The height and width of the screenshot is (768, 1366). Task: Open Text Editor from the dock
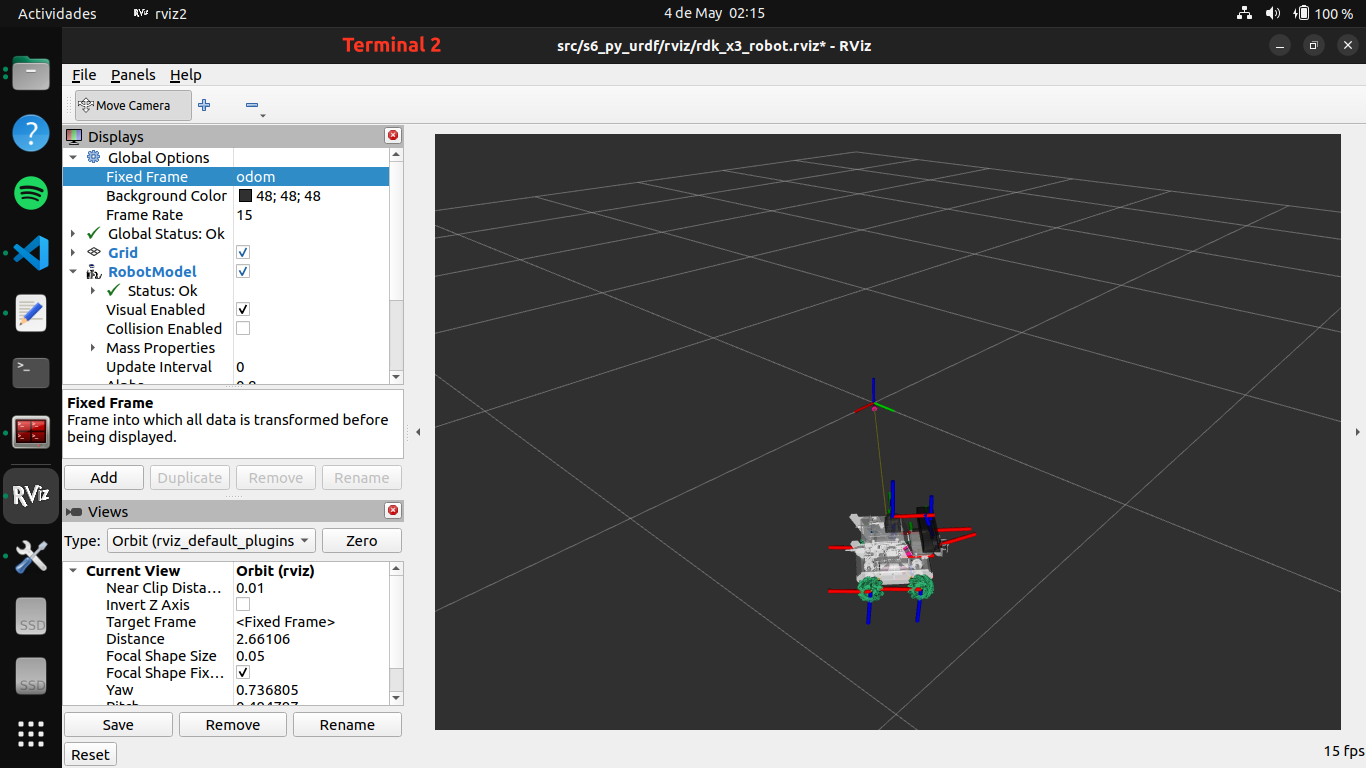[x=31, y=313]
